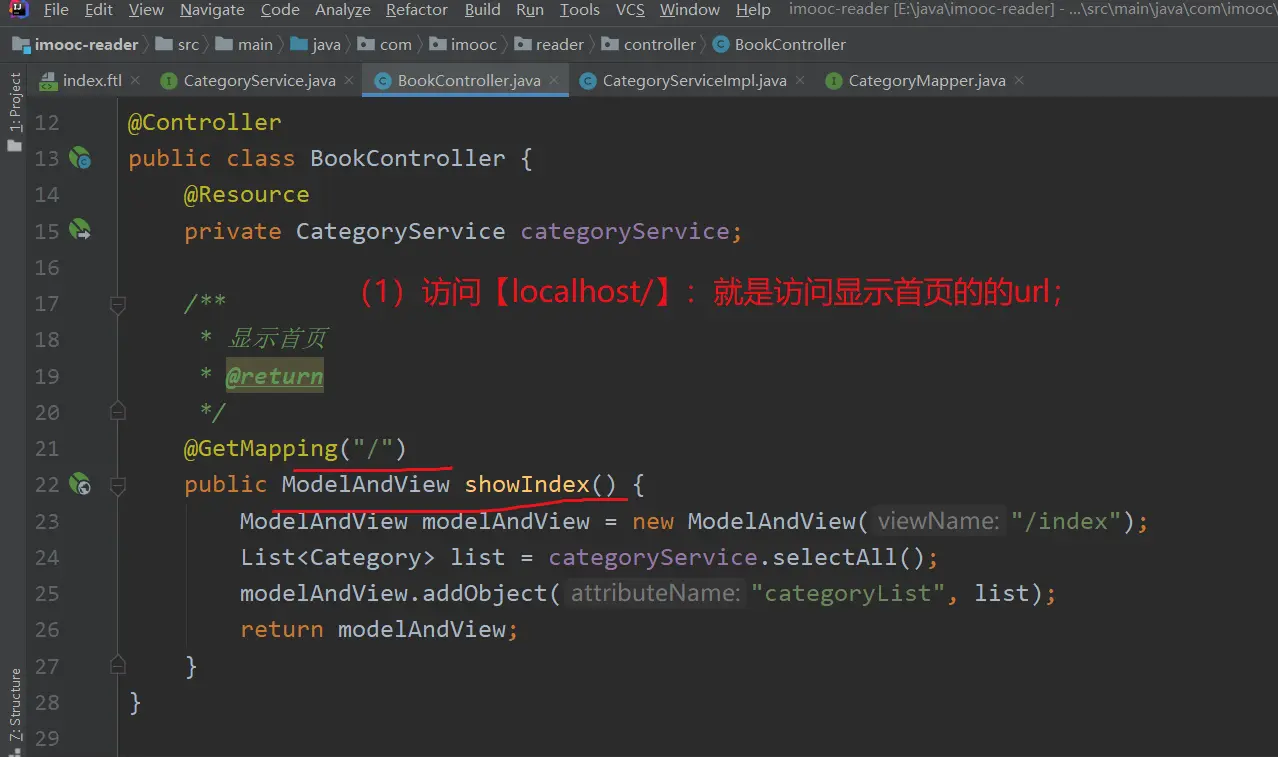Close the index.ftl editor tab
The width and height of the screenshot is (1278, 757).
135,80
